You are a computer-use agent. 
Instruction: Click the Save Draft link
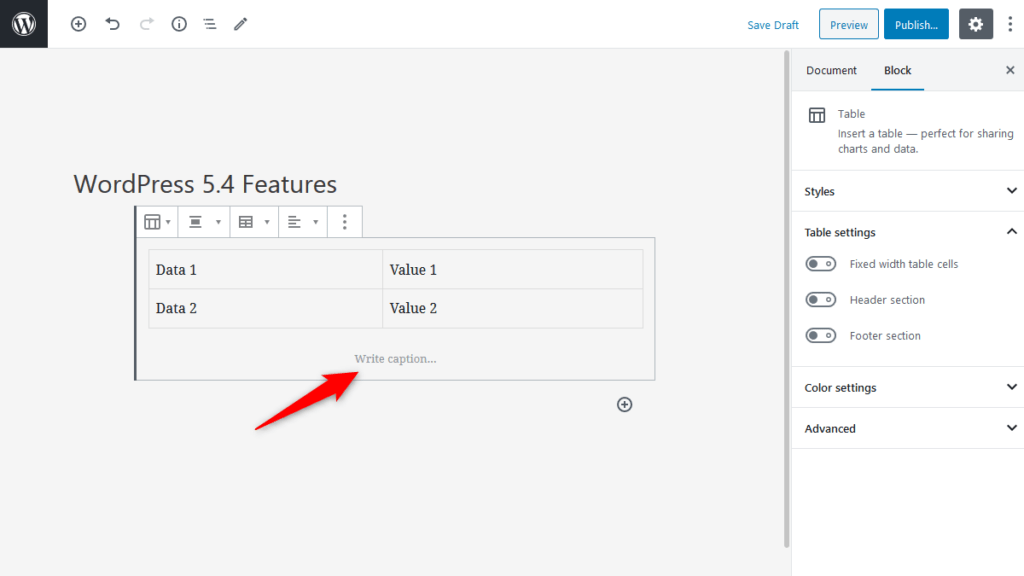click(x=773, y=25)
